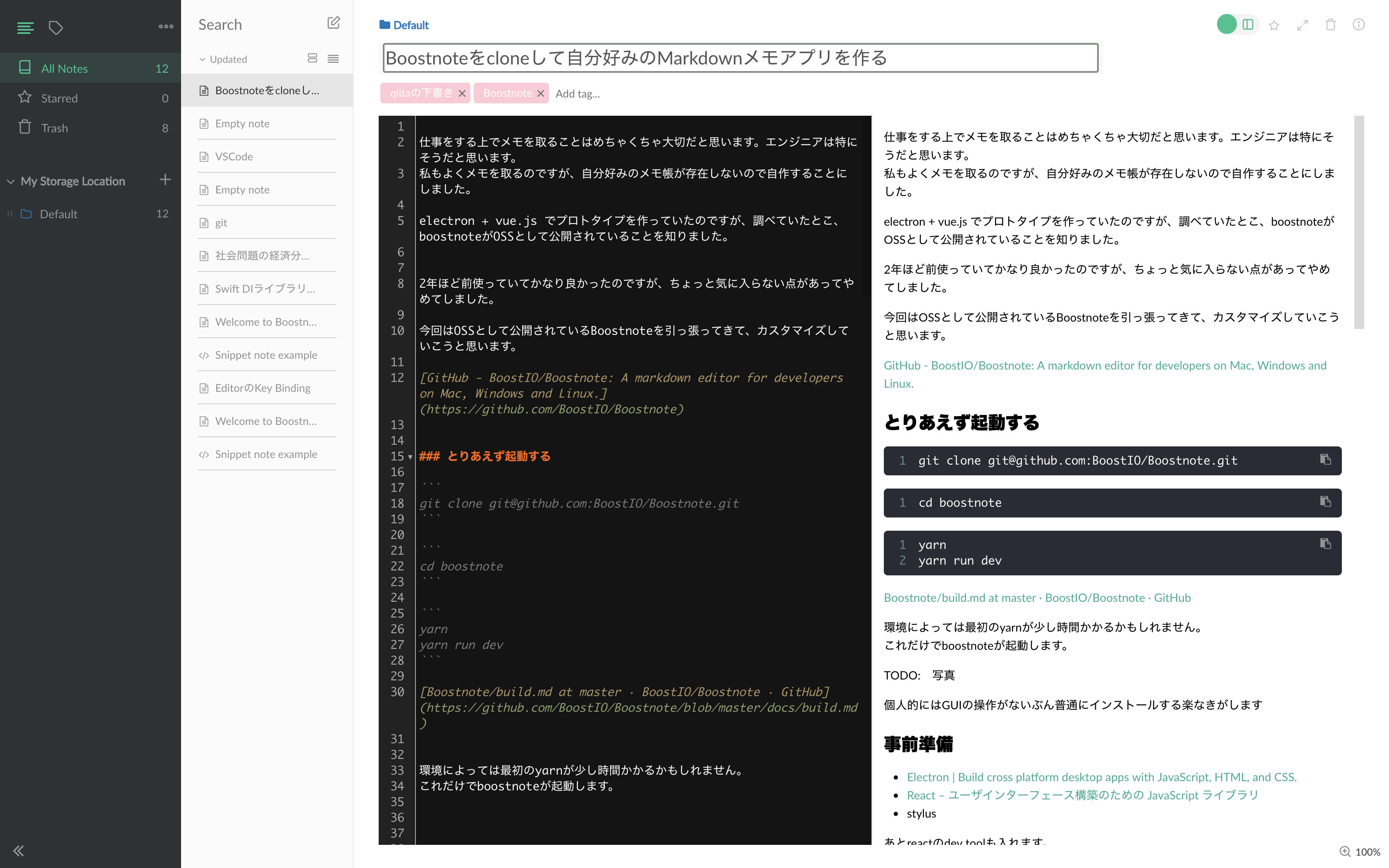Click the star/favorite icon in toolbar
The height and width of the screenshot is (868, 1389).
[x=1275, y=25]
